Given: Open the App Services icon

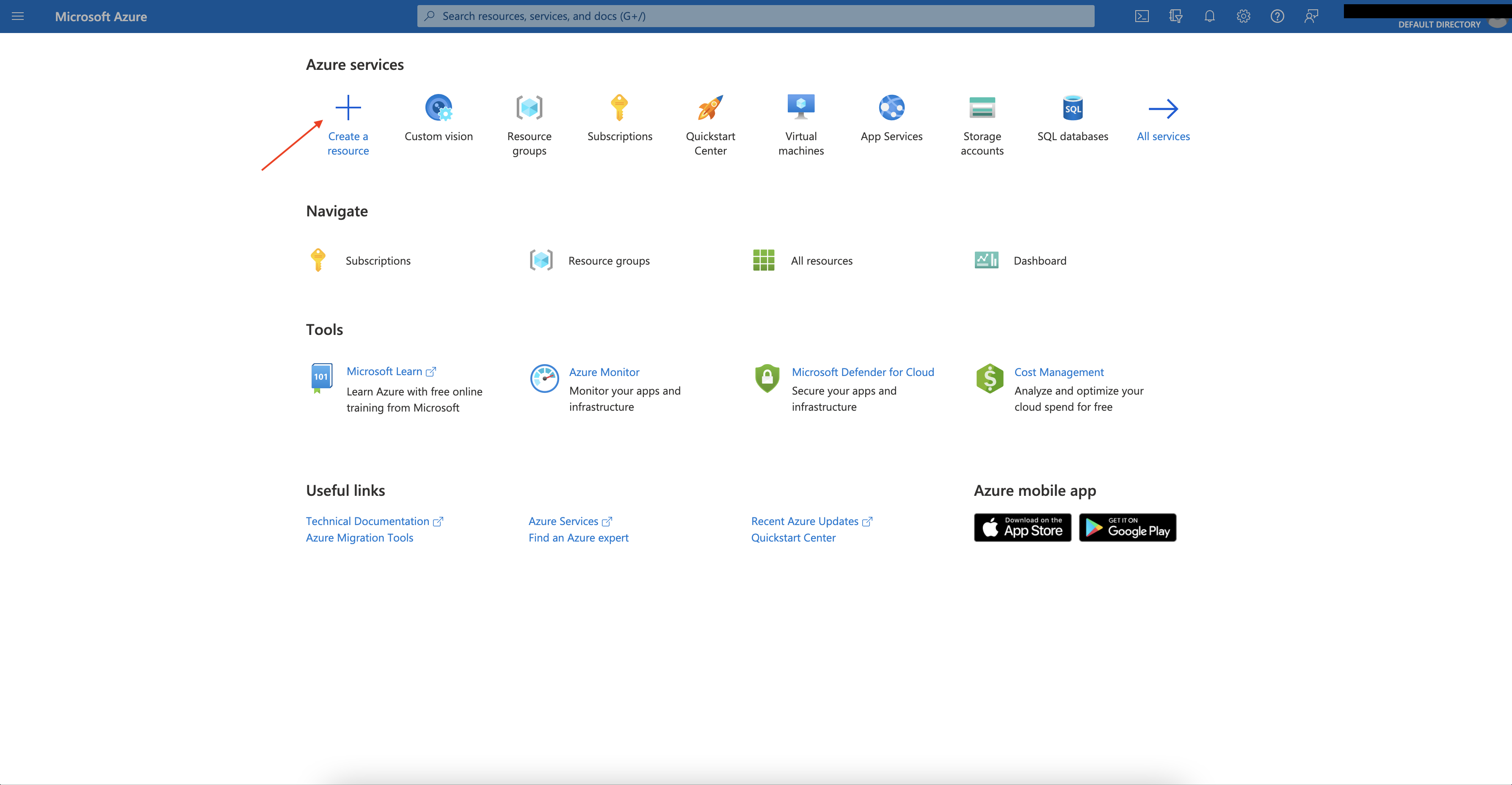Looking at the screenshot, I should [891, 108].
